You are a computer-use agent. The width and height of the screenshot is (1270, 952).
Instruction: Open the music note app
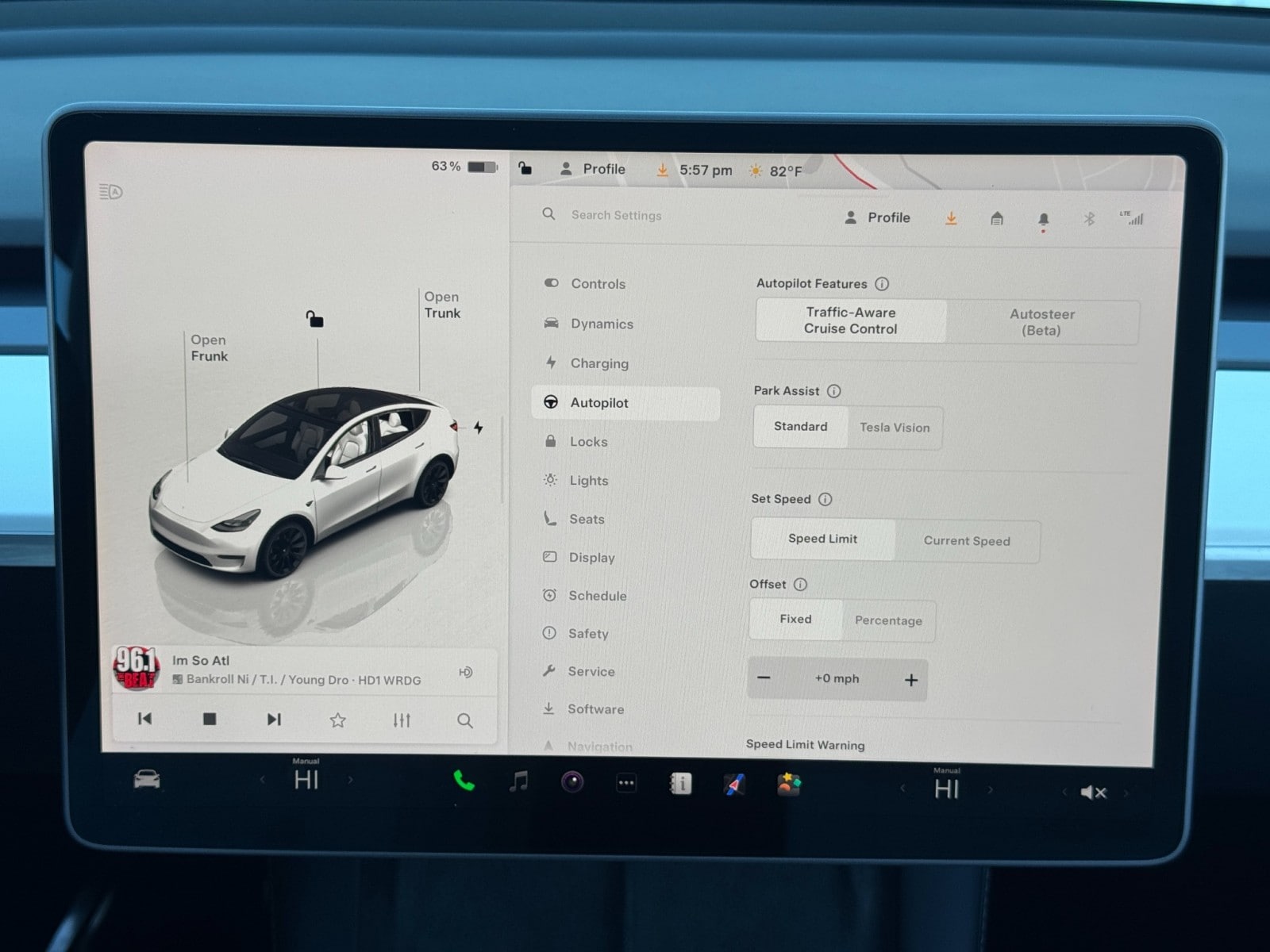coord(518,781)
